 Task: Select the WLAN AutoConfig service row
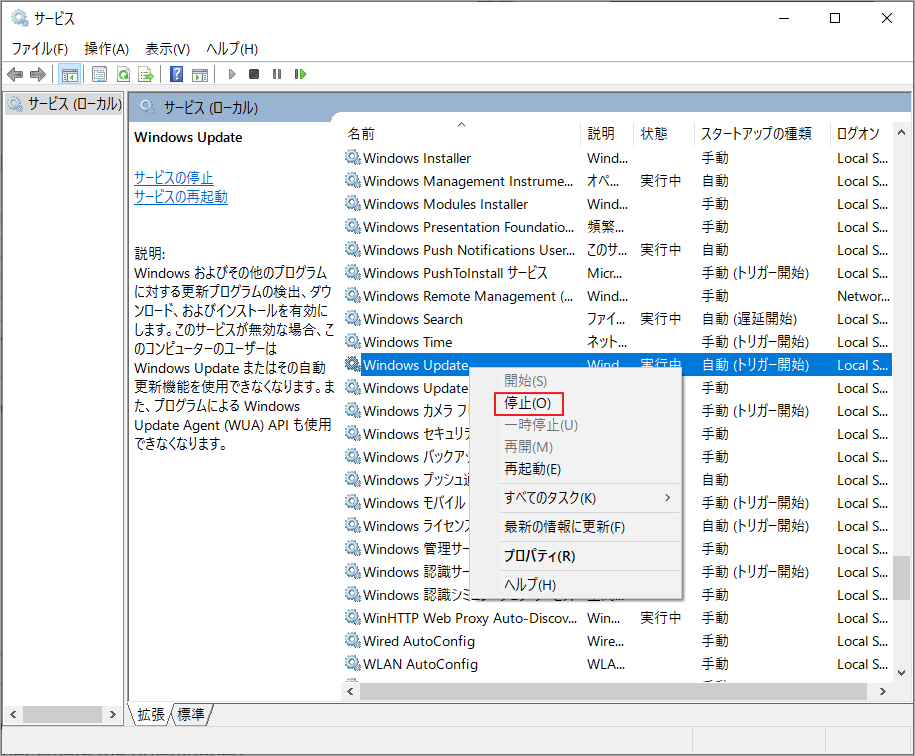617,664
